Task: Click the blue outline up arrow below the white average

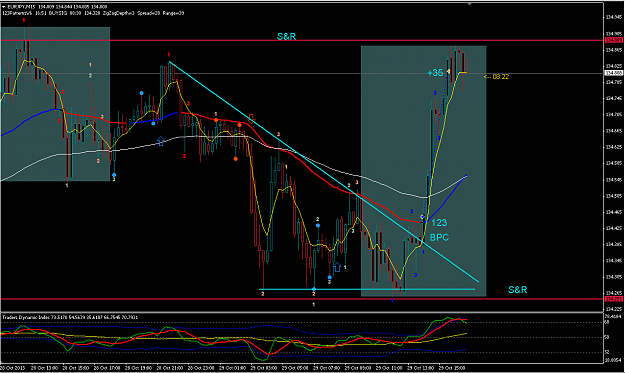Action: point(161,141)
